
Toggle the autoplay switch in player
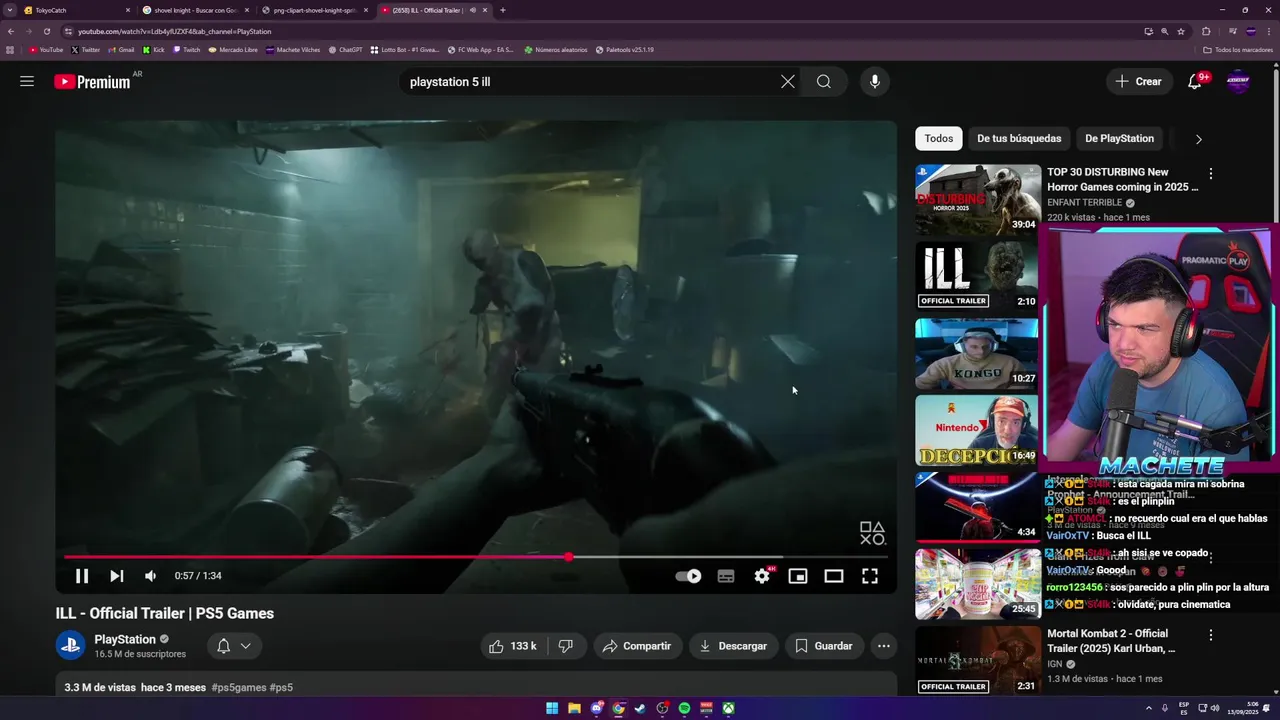(688, 576)
